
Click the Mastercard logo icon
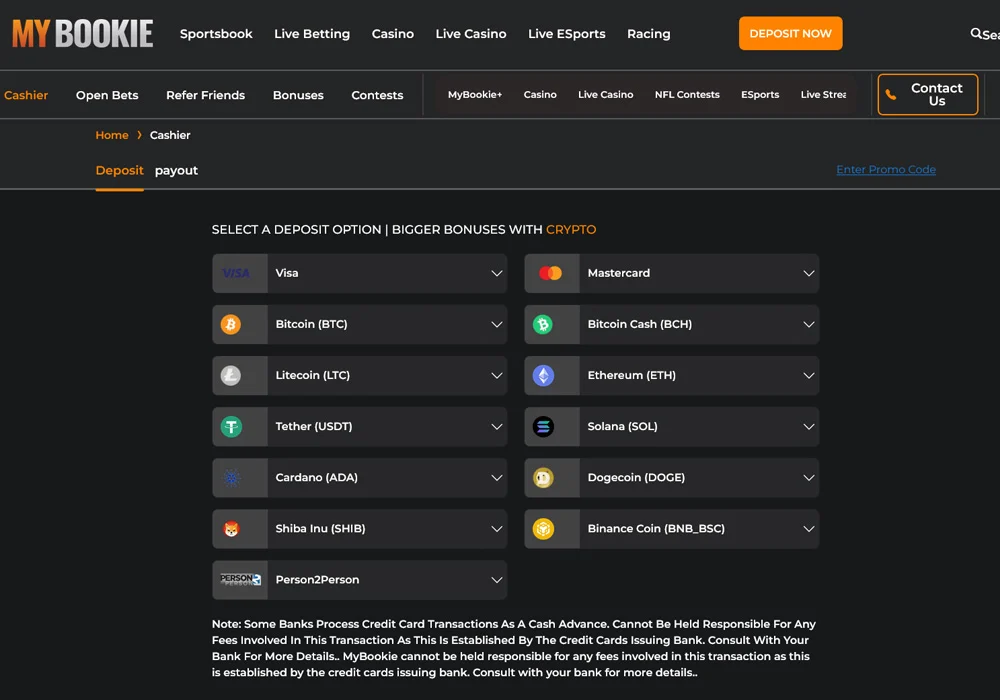[x=550, y=273]
